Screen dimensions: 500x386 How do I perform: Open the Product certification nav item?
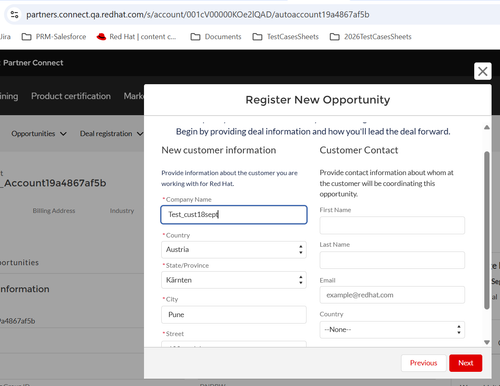click(x=71, y=96)
